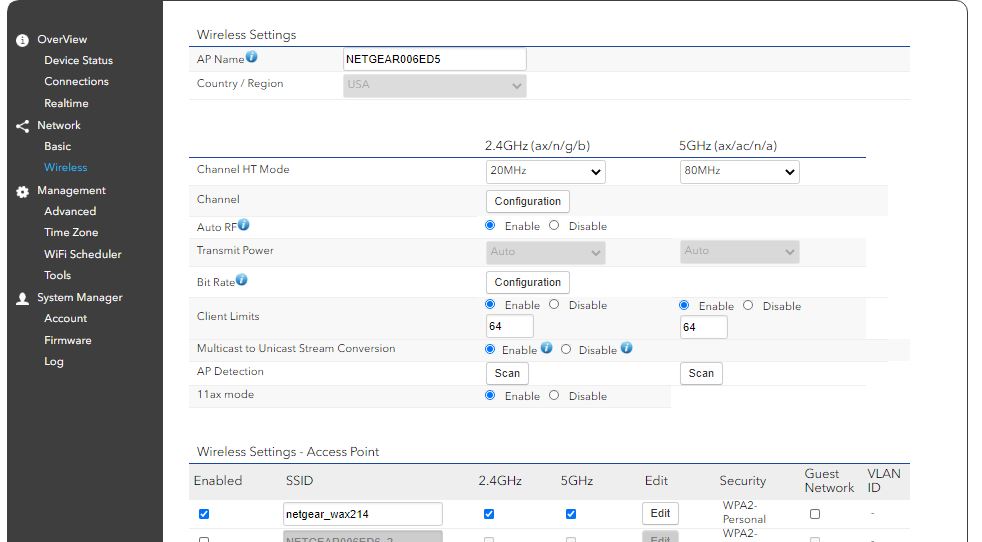Open Connections in sidebar
The height and width of the screenshot is (542, 982).
[x=76, y=81]
